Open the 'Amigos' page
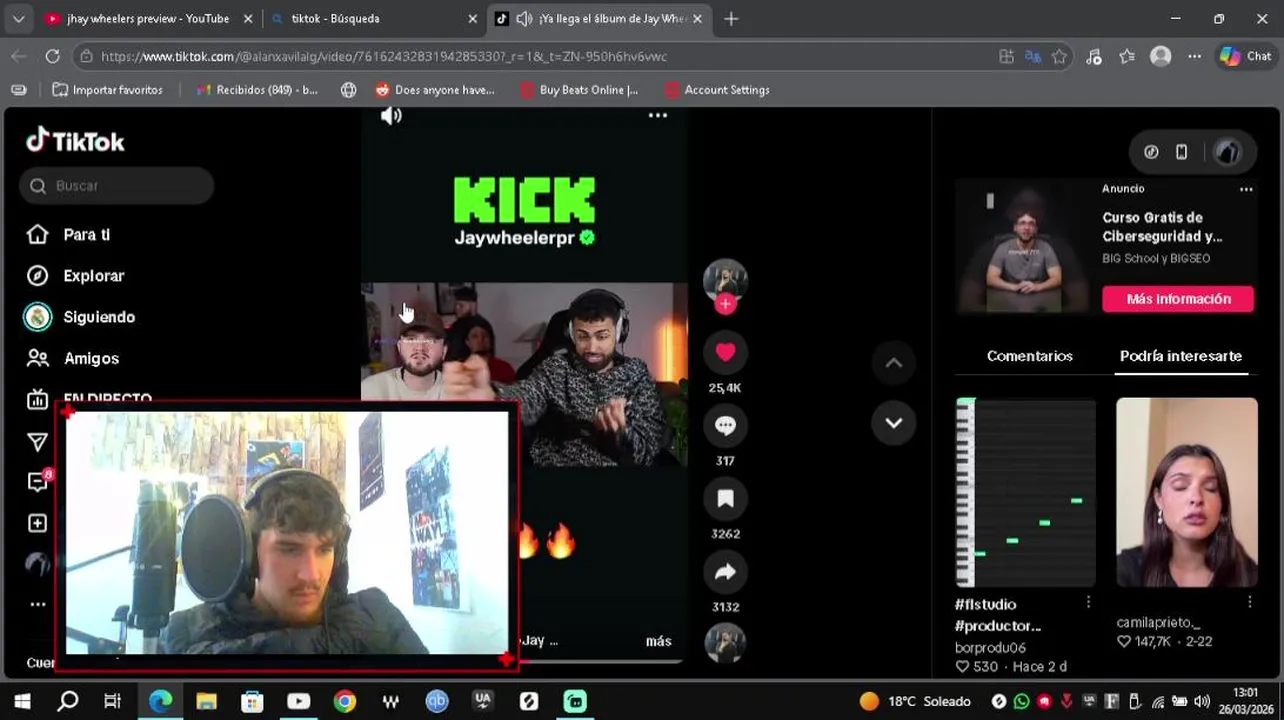The width and height of the screenshot is (1284, 720). click(x=91, y=358)
